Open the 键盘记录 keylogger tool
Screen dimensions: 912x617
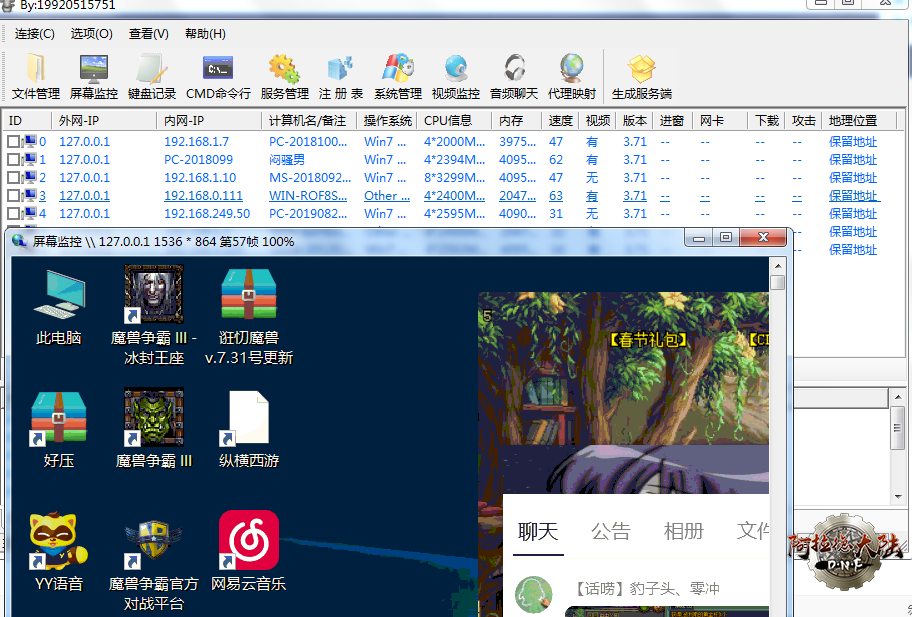(152, 77)
